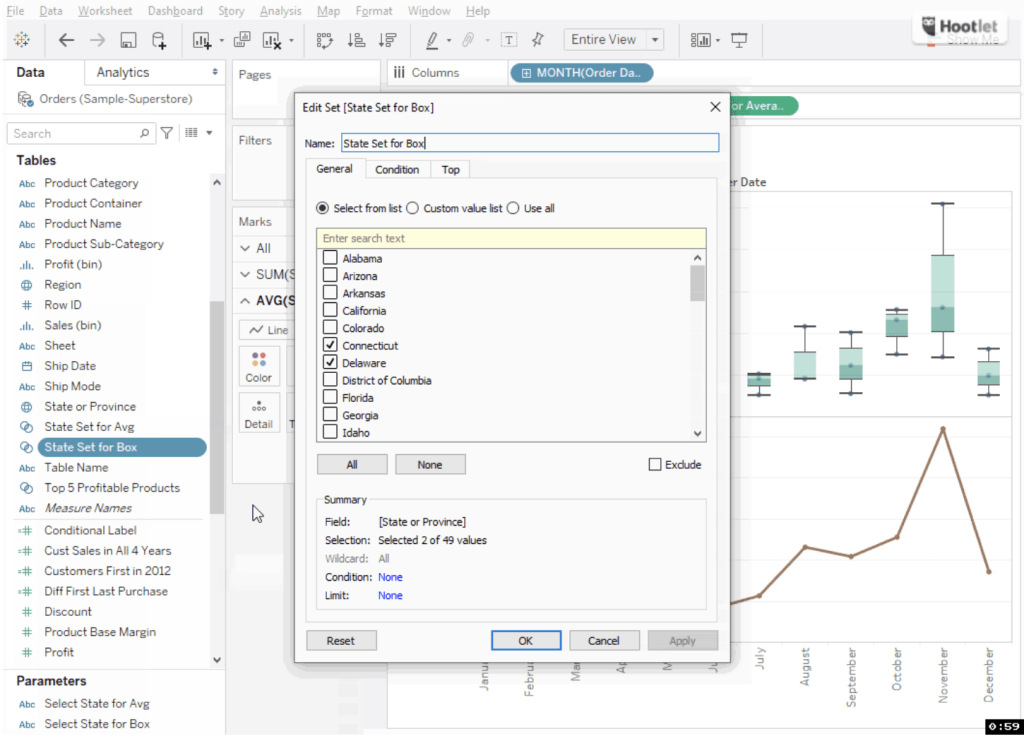This screenshot has height=746, width=1024.
Task: Expand the All marks section
Action: click(246, 248)
